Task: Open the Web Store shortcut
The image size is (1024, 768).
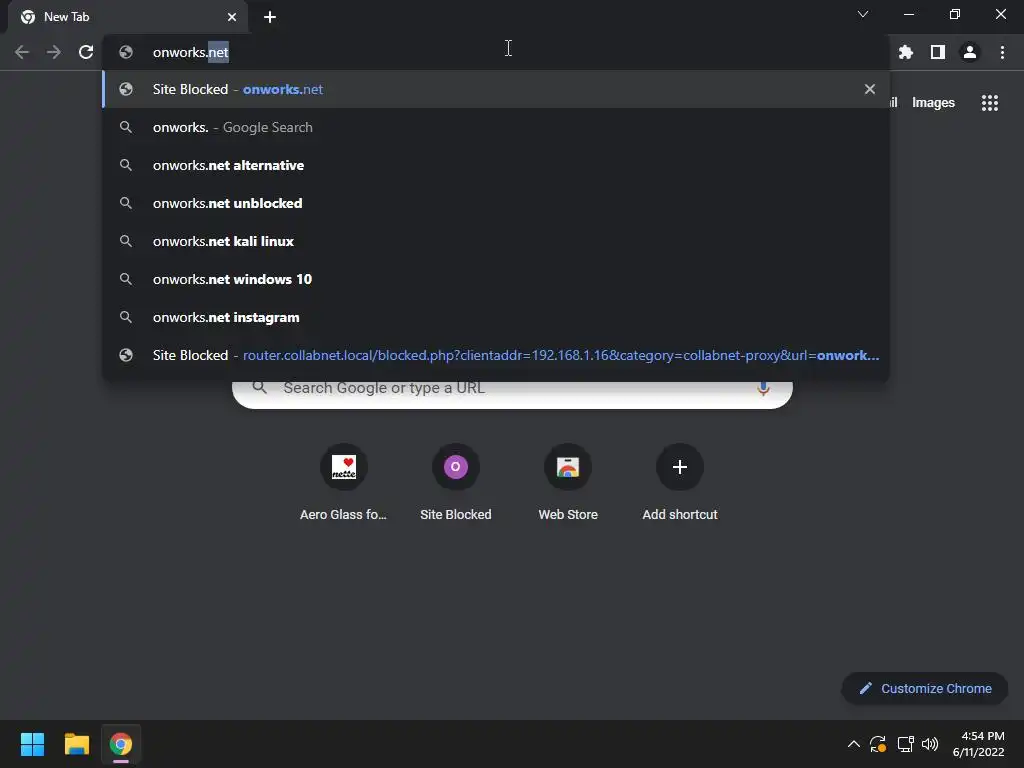Action: click(x=568, y=483)
